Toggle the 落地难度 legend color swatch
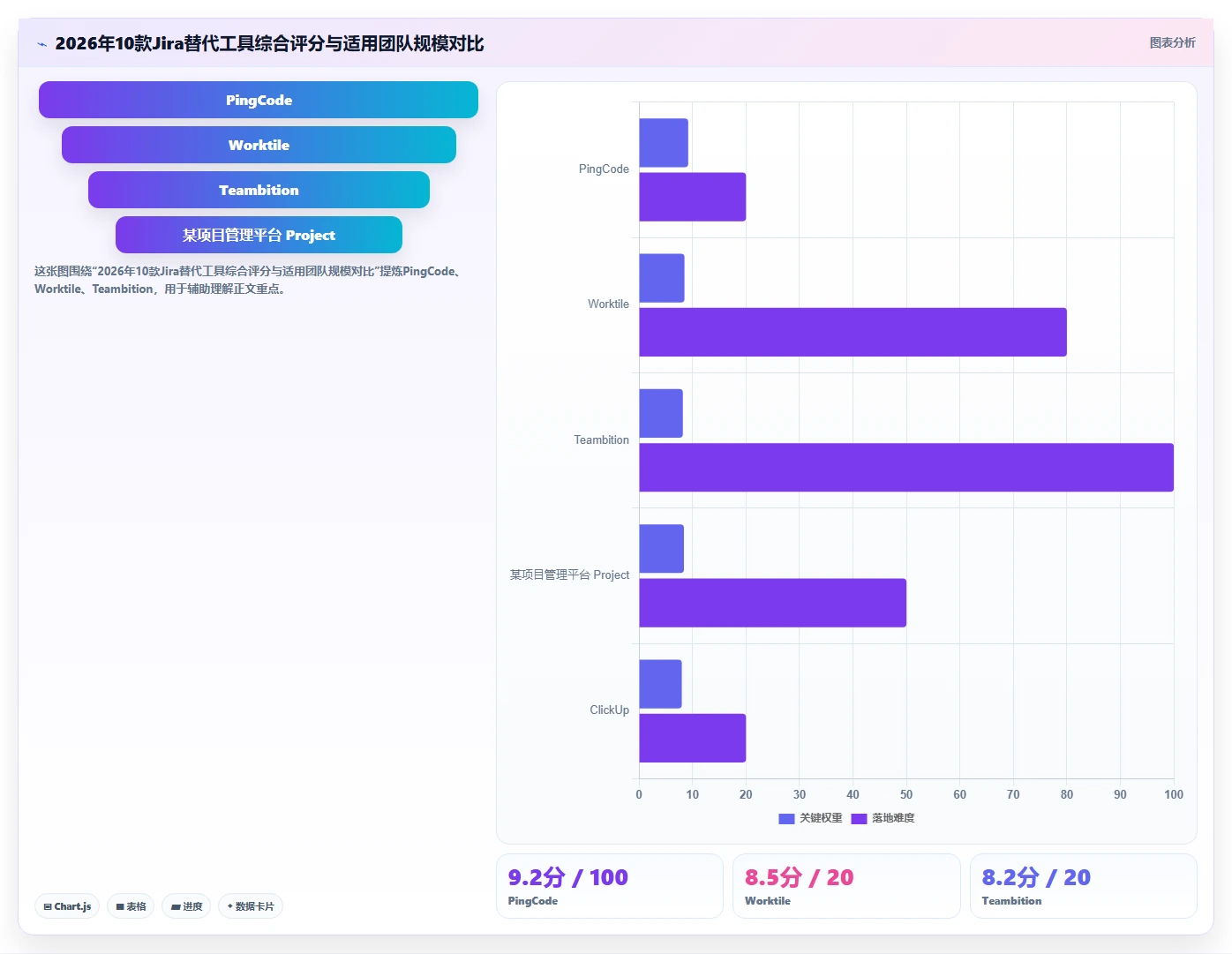 click(x=859, y=819)
